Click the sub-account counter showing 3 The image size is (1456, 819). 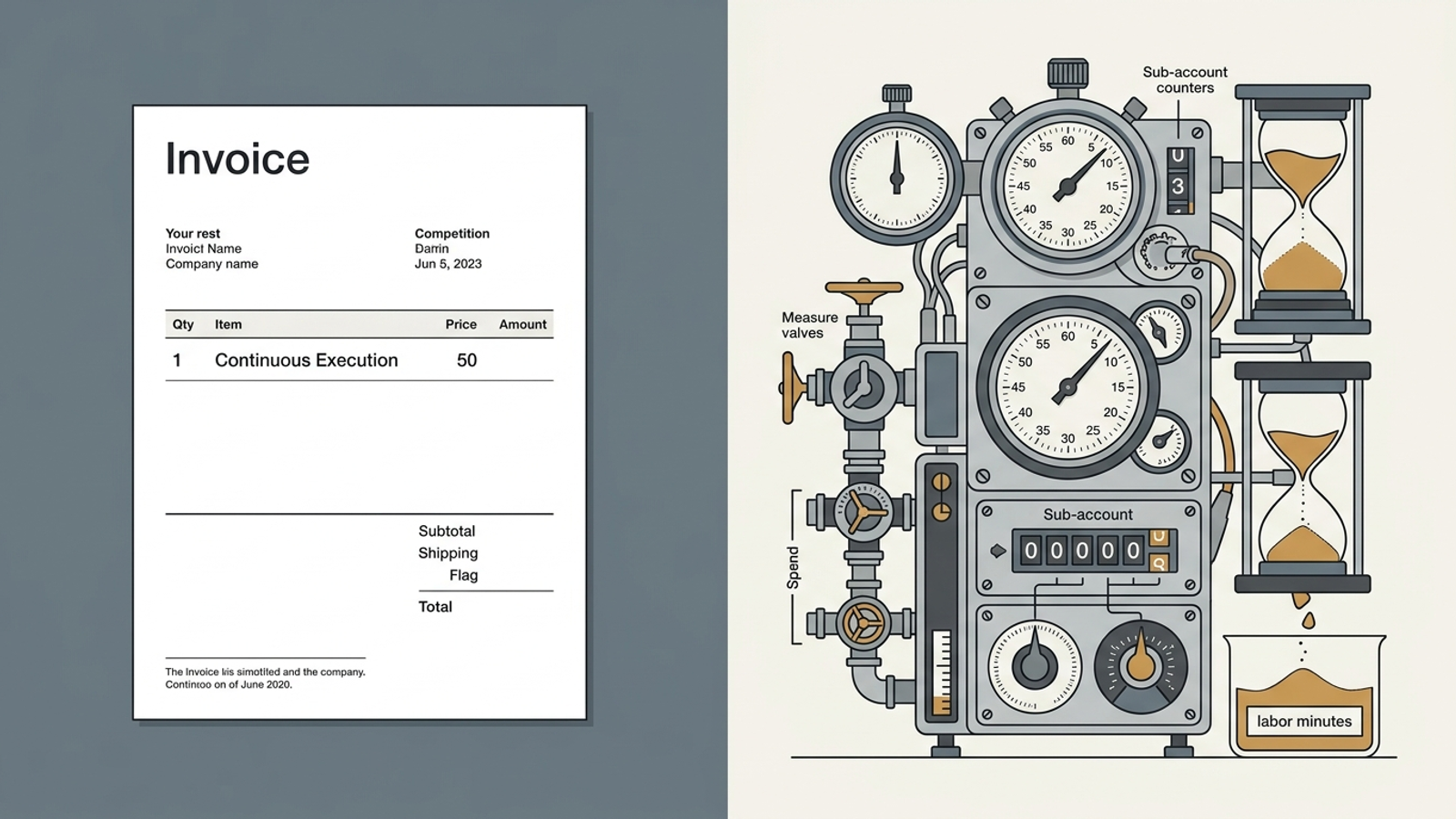pos(1179,182)
